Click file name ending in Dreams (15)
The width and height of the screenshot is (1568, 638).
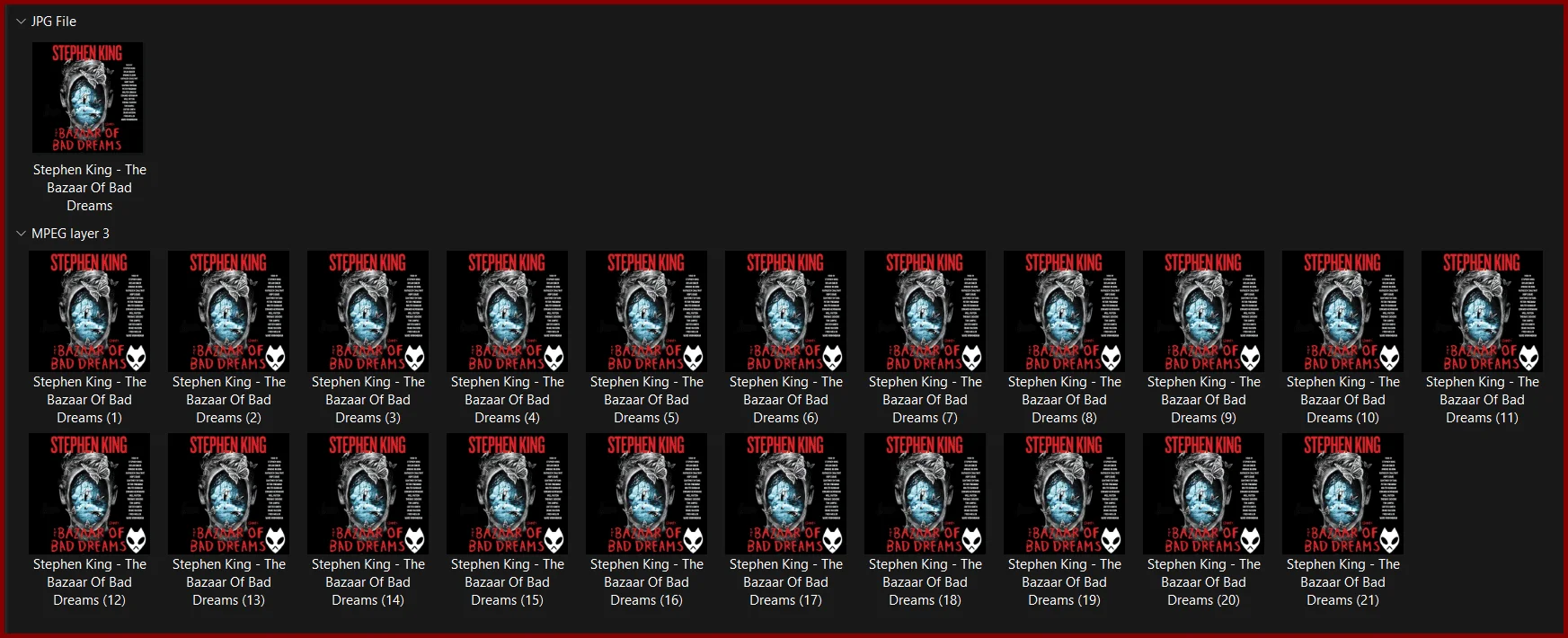[x=507, y=582]
